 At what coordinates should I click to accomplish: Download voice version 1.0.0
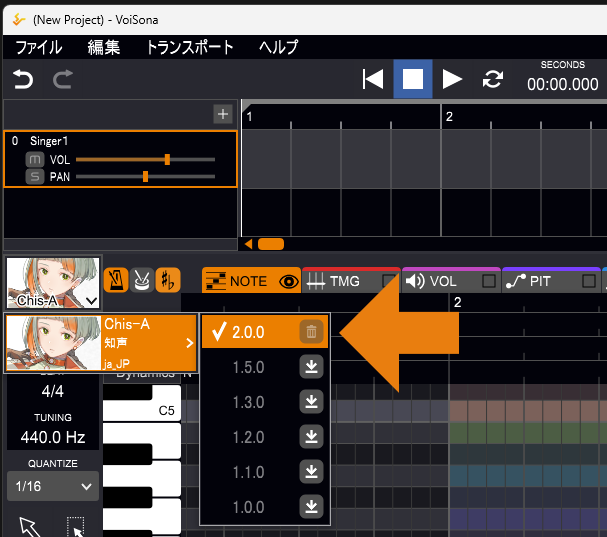coord(311,507)
